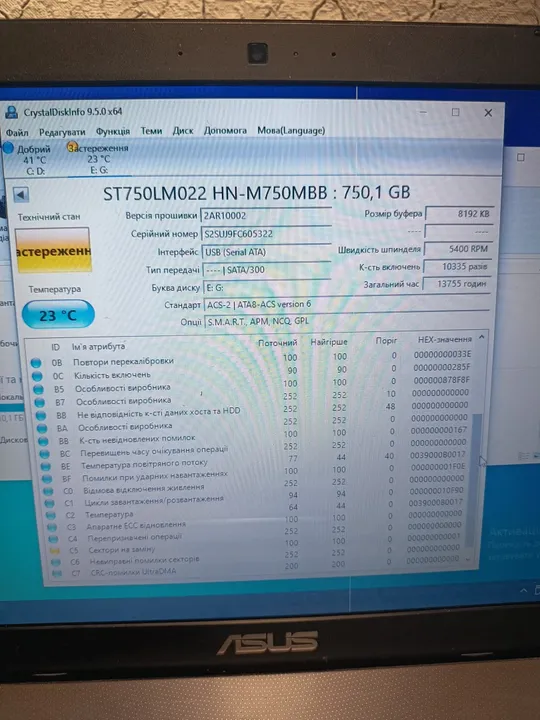Click status circle of row C1
Screen dimensions: 540x720
pos(50,504)
